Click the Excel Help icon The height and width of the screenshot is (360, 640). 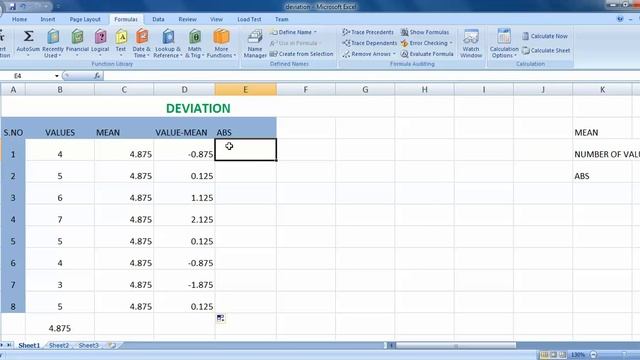(x=620, y=19)
